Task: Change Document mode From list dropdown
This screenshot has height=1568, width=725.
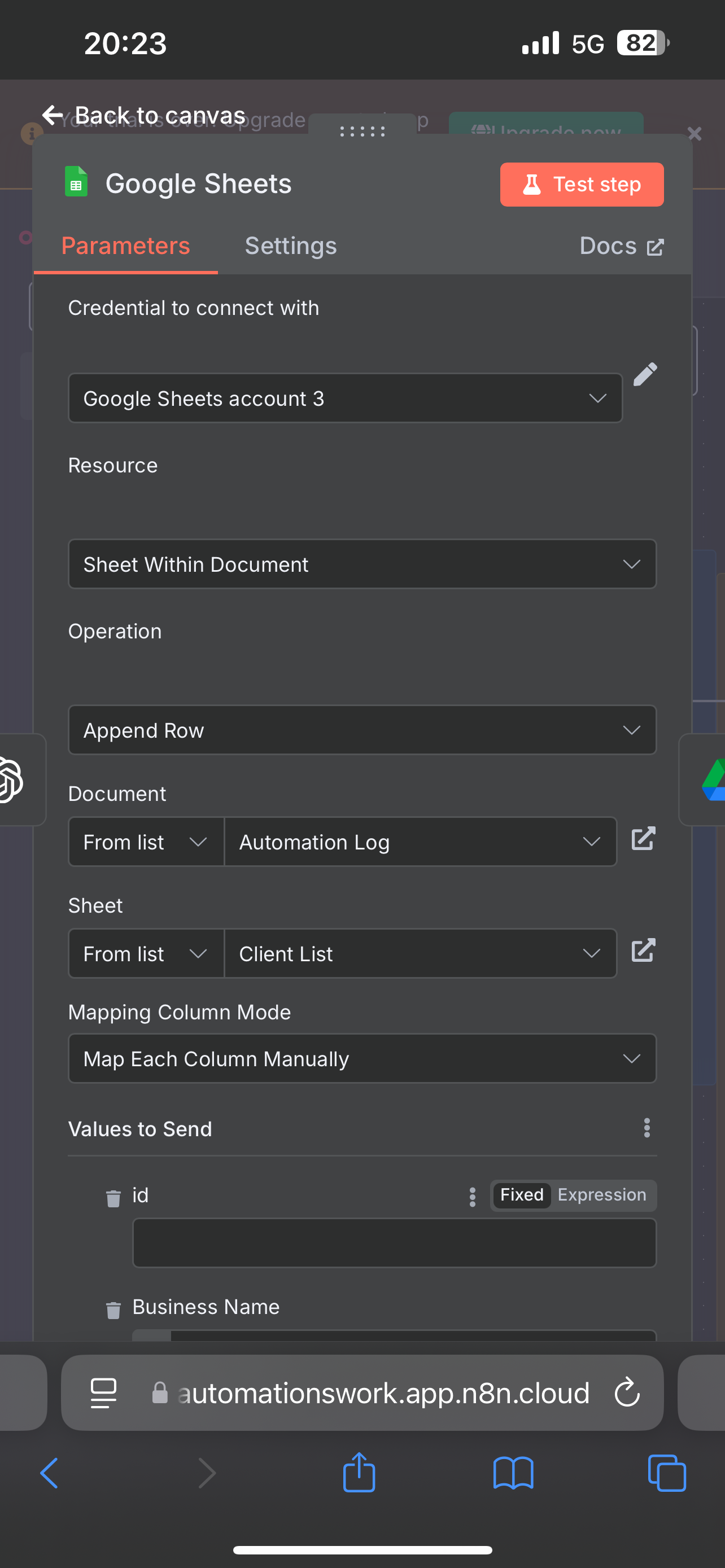Action: coord(146,842)
